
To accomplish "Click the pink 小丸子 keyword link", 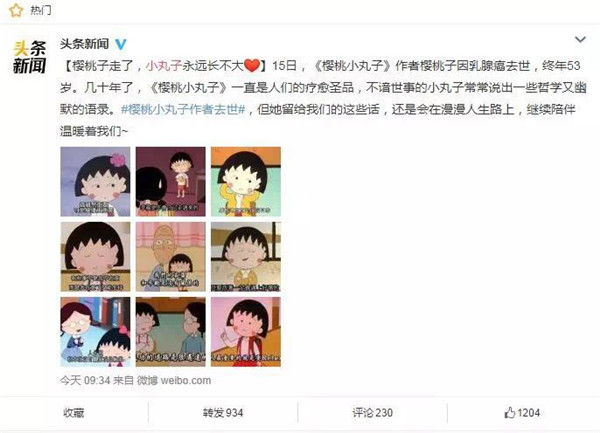I will coord(164,66).
